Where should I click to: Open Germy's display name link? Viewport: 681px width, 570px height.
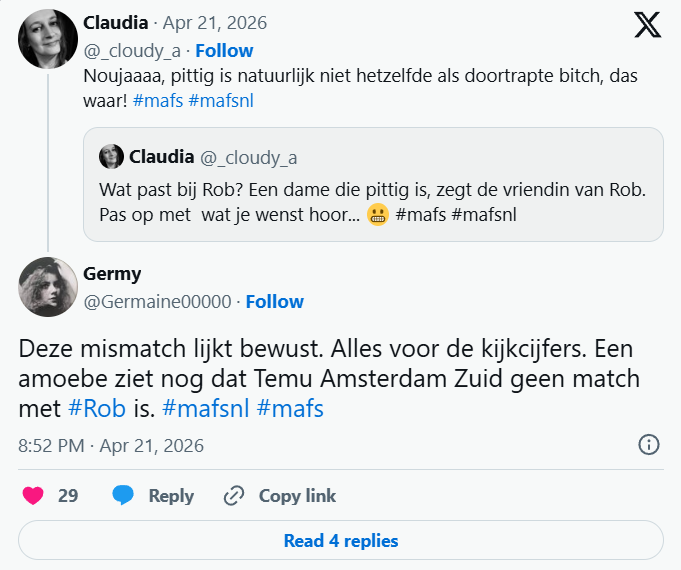[113, 274]
